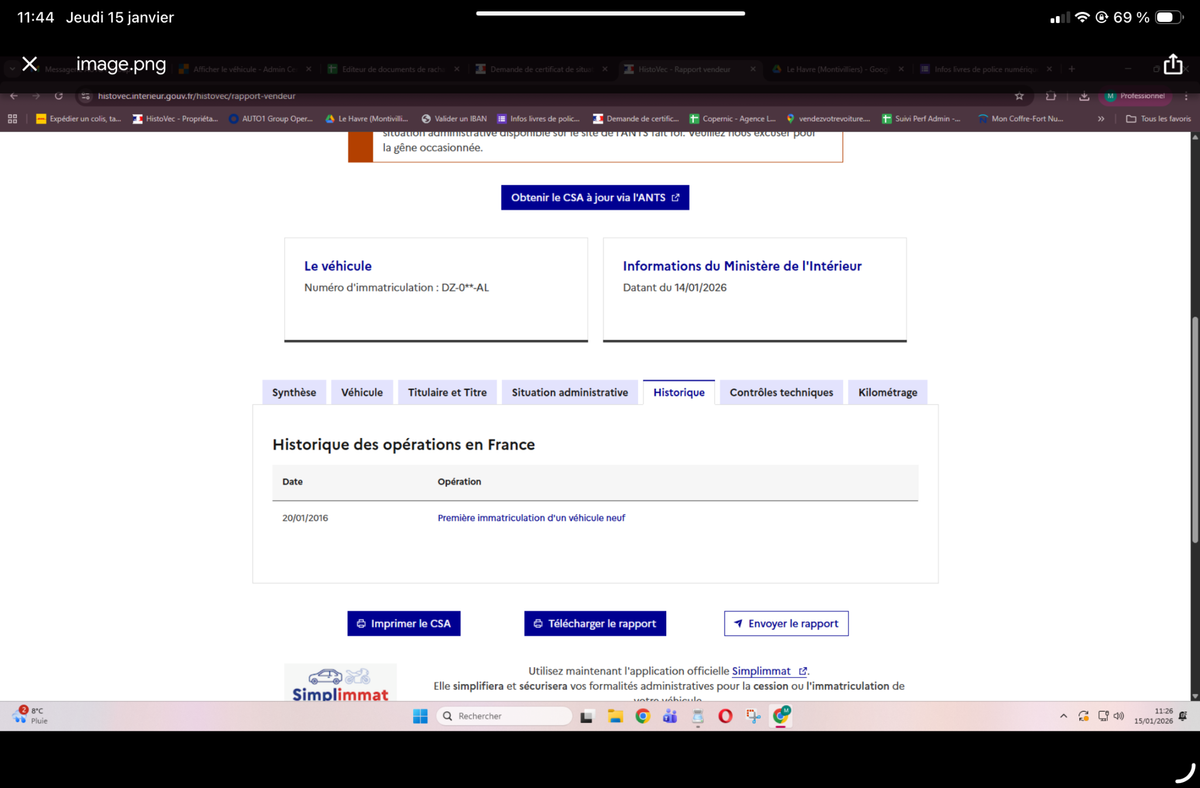Expand the bookmarks bar overflow chevron
Viewport: 1200px width, 788px height.
tap(1101, 119)
